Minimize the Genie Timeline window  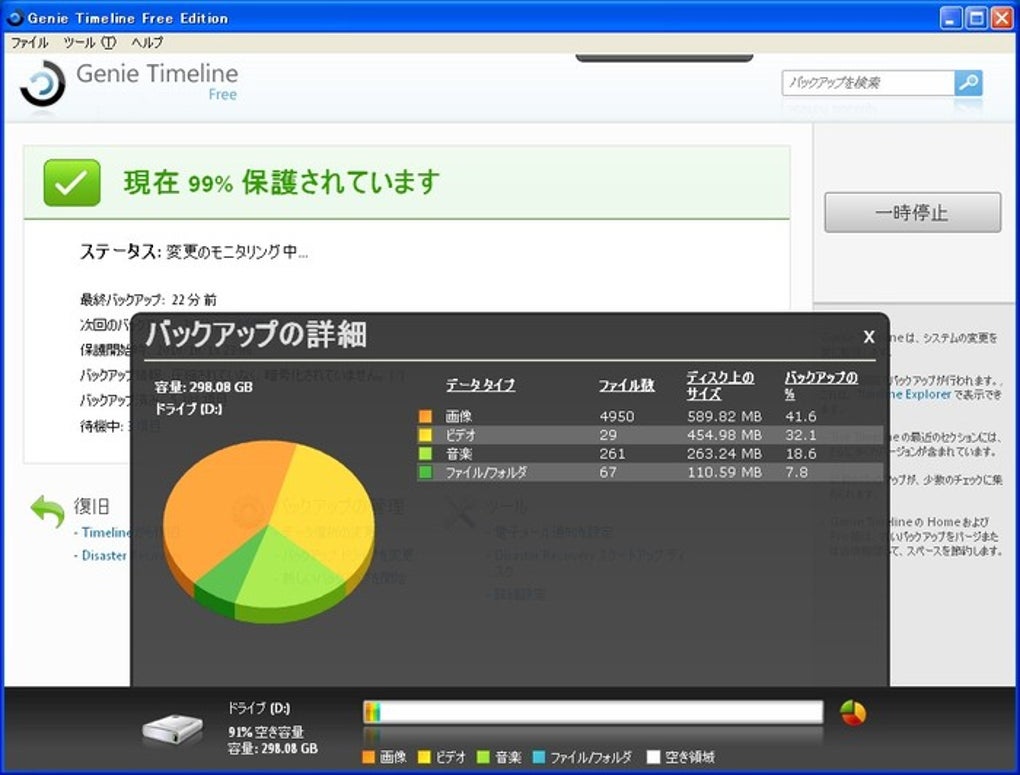tap(951, 18)
